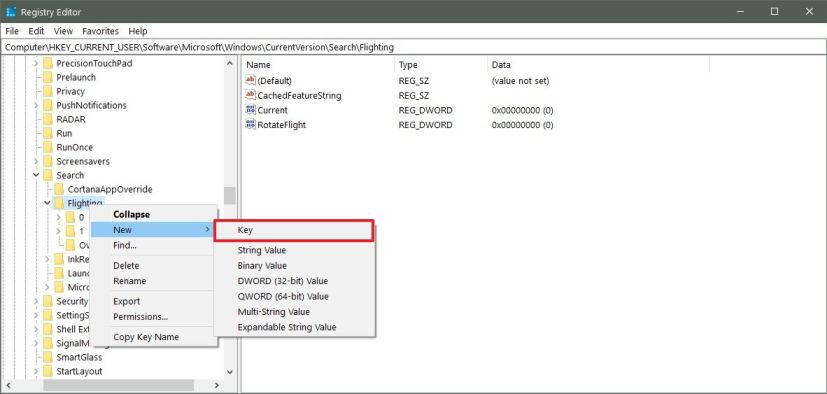Click the registry path address bar

tap(414, 47)
